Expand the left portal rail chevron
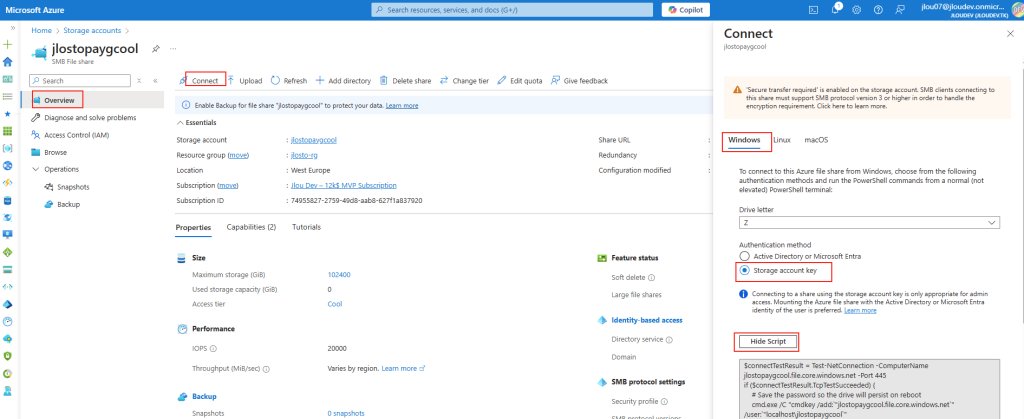The height and width of the screenshot is (419, 1024). tap(13, 28)
